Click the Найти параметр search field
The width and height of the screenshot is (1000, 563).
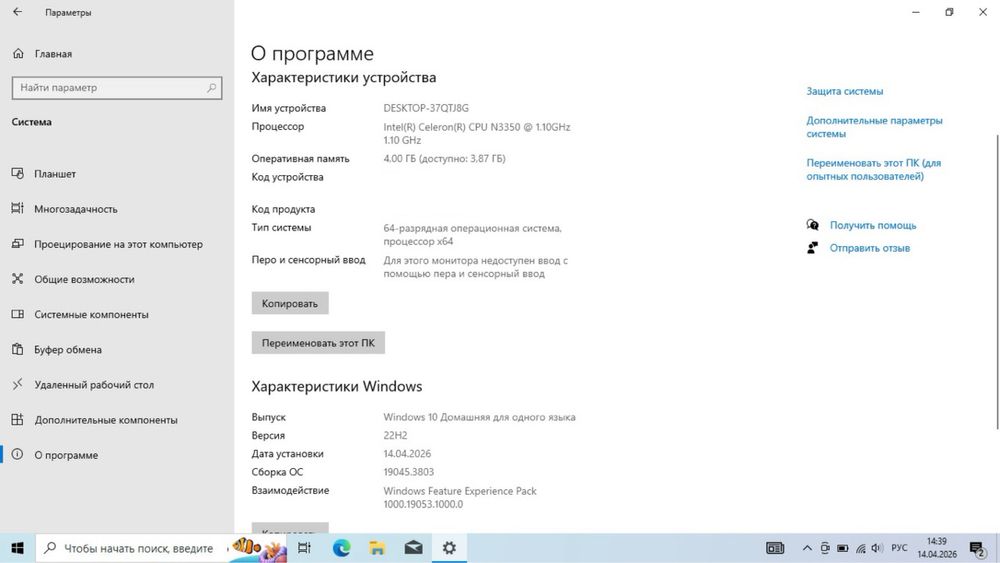pyautogui.click(x=117, y=87)
